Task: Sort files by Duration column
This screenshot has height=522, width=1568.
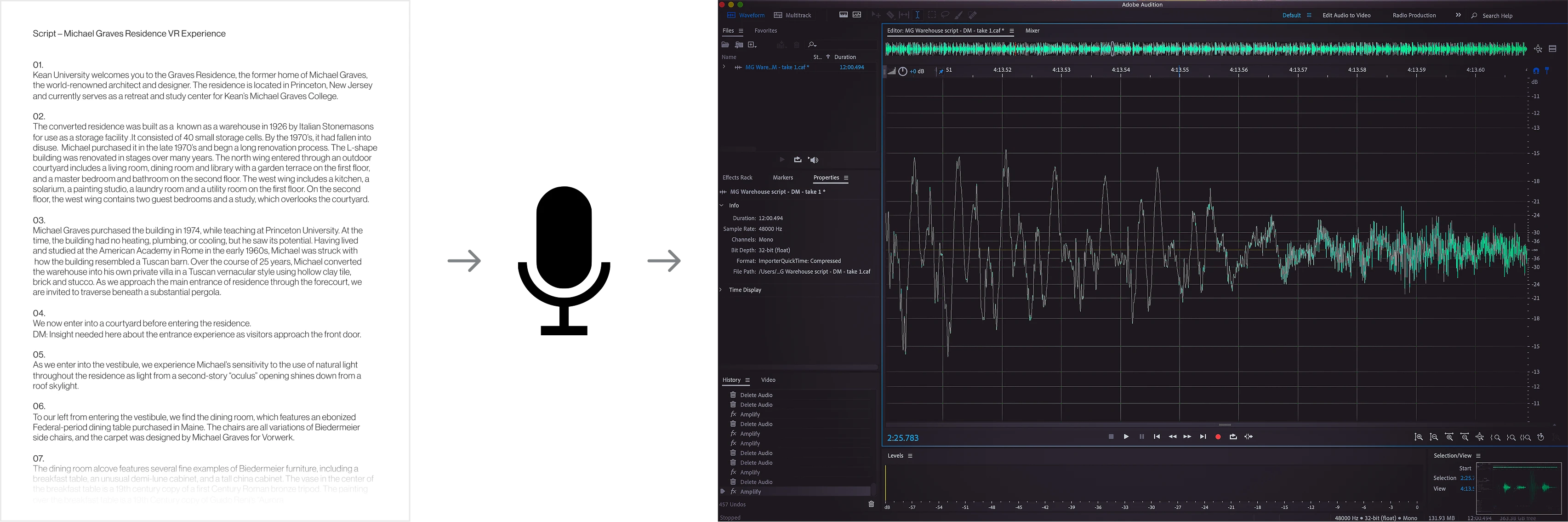Action: point(845,57)
